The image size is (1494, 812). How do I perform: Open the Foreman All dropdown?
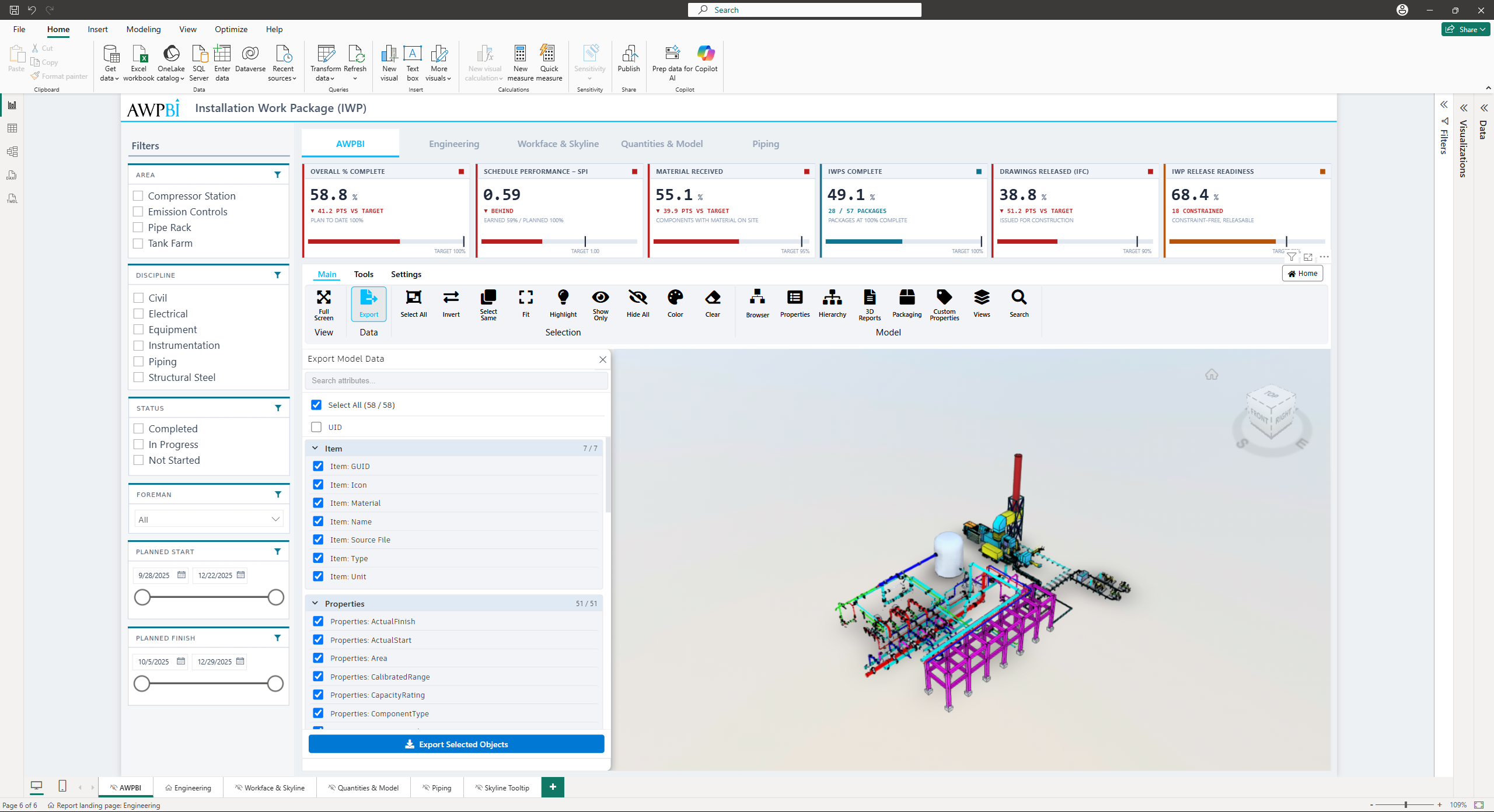[209, 519]
